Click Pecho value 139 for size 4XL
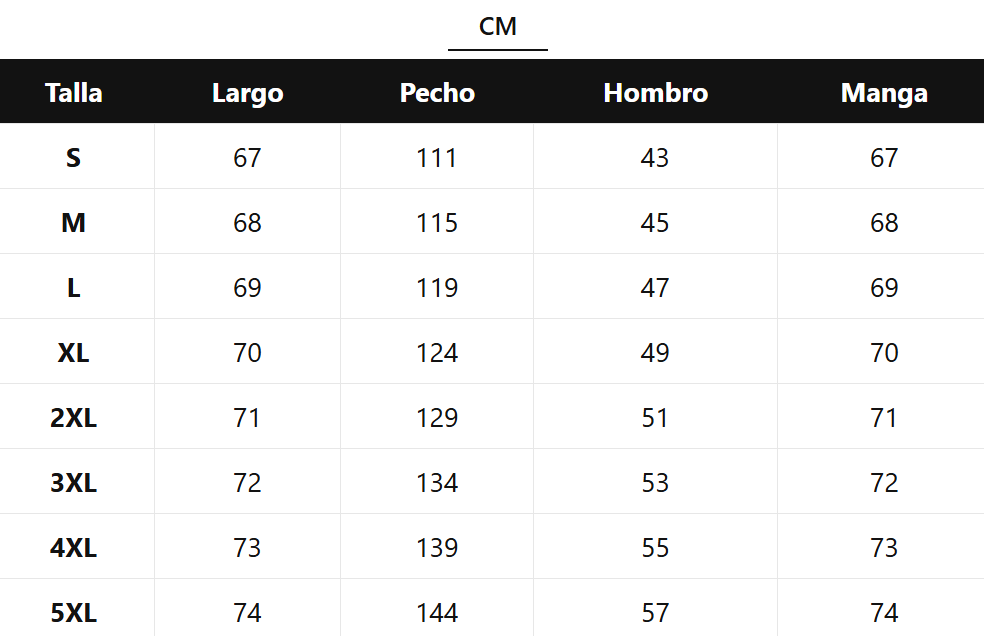The height and width of the screenshot is (636, 984). point(437,548)
